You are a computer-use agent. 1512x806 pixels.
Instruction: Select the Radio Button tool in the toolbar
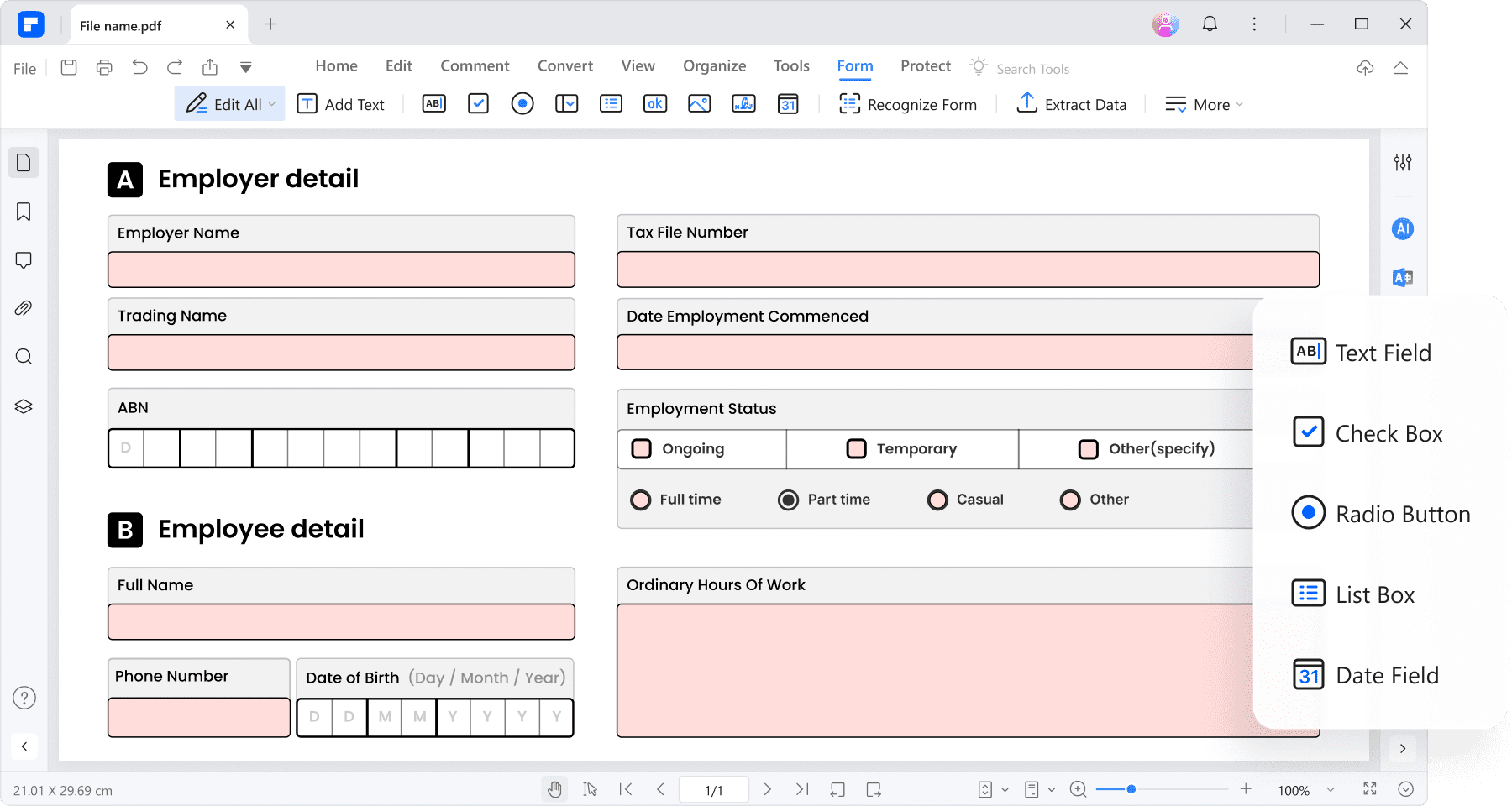pos(522,103)
